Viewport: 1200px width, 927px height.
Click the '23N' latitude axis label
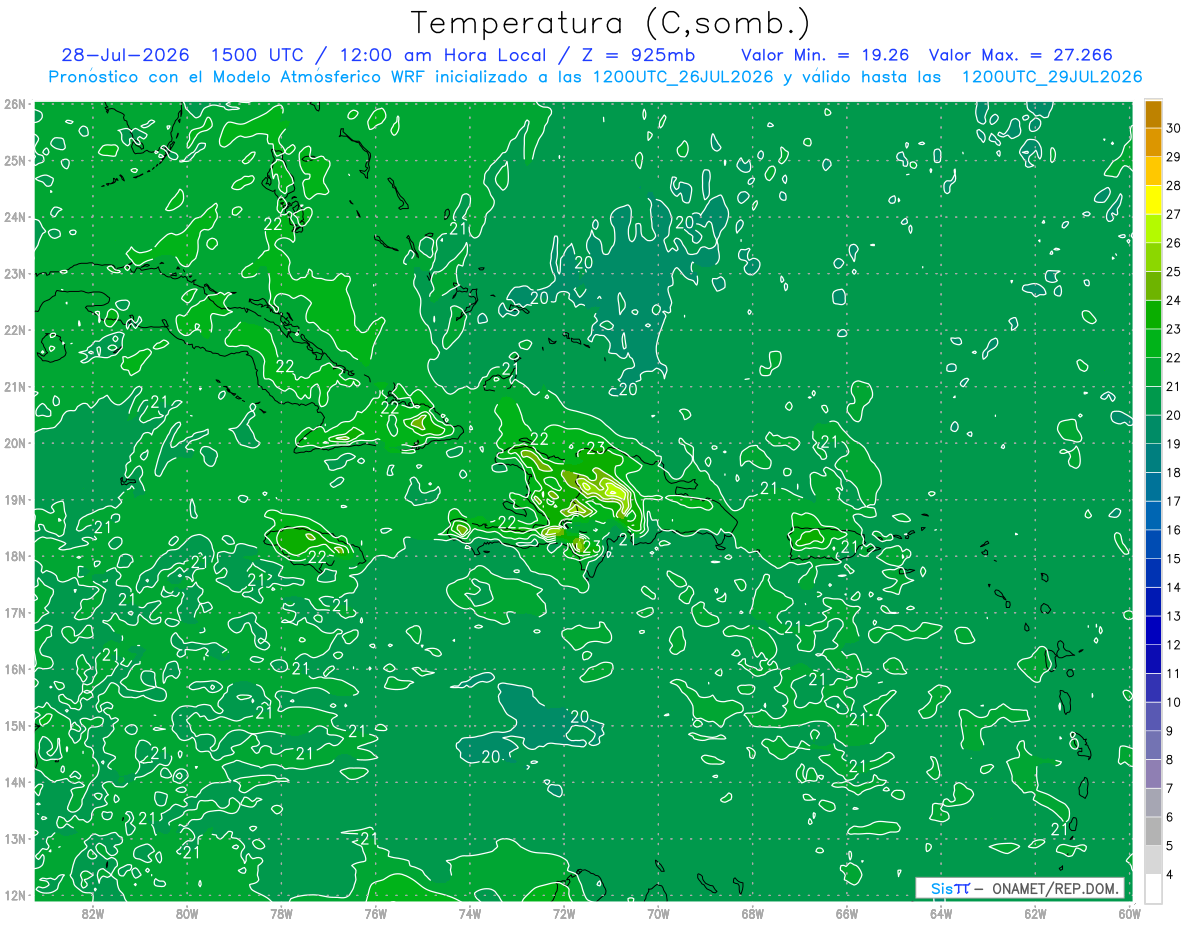click(x=14, y=274)
